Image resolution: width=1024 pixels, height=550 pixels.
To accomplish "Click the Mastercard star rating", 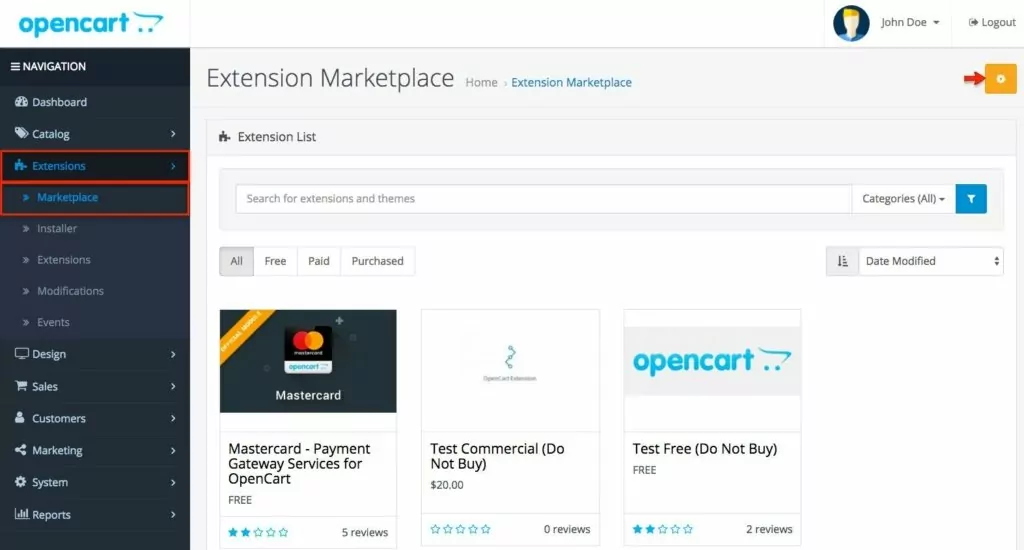I will pyautogui.click(x=258, y=532).
